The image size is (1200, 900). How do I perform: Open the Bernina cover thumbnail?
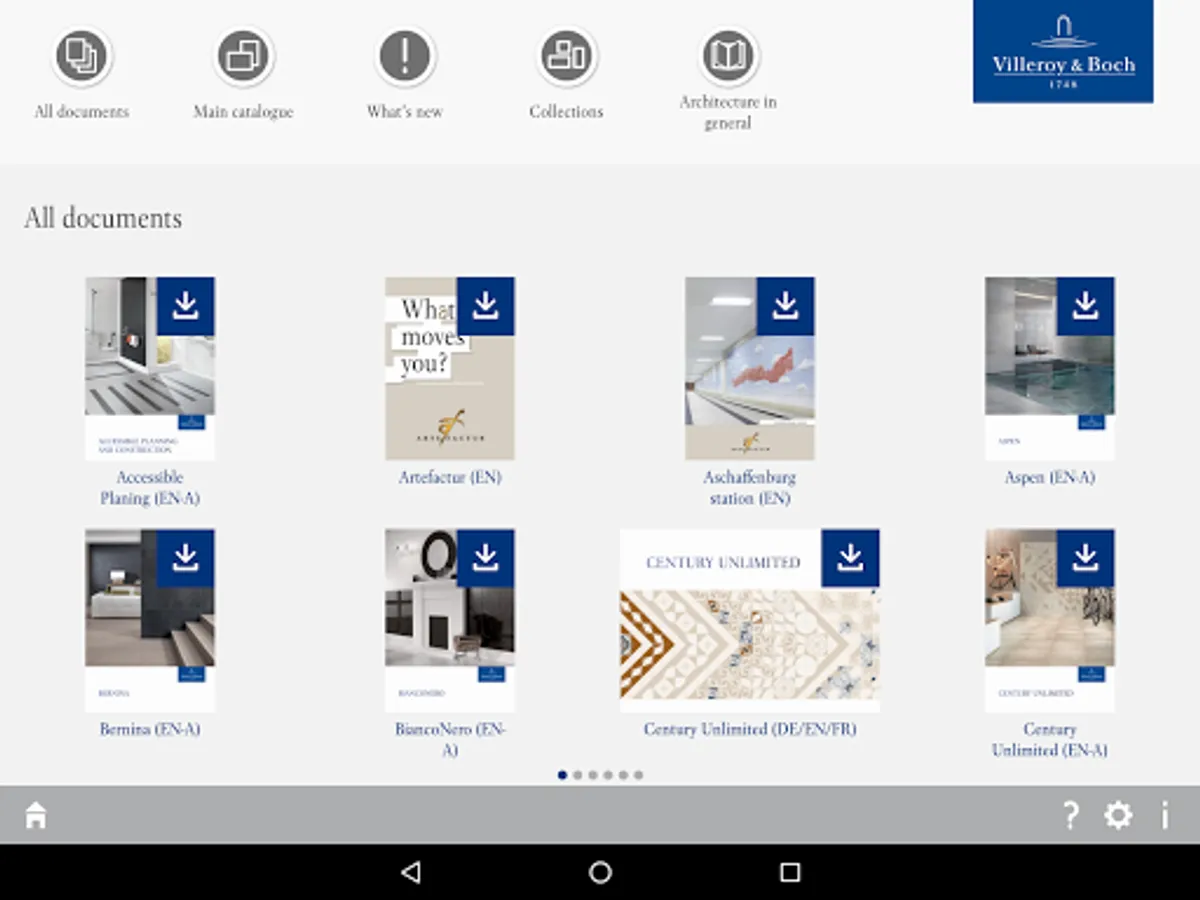click(150, 620)
